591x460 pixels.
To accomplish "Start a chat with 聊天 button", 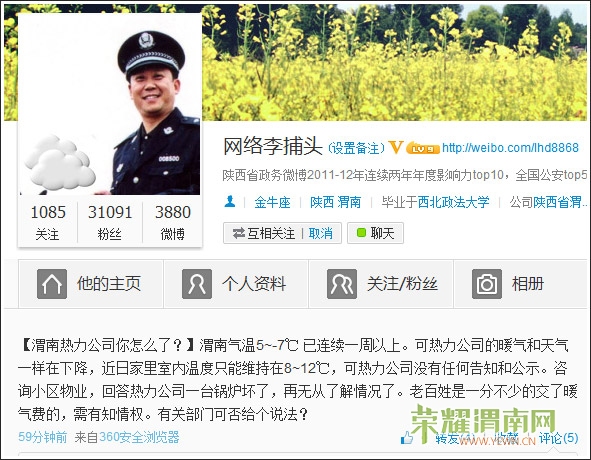I will click(375, 233).
